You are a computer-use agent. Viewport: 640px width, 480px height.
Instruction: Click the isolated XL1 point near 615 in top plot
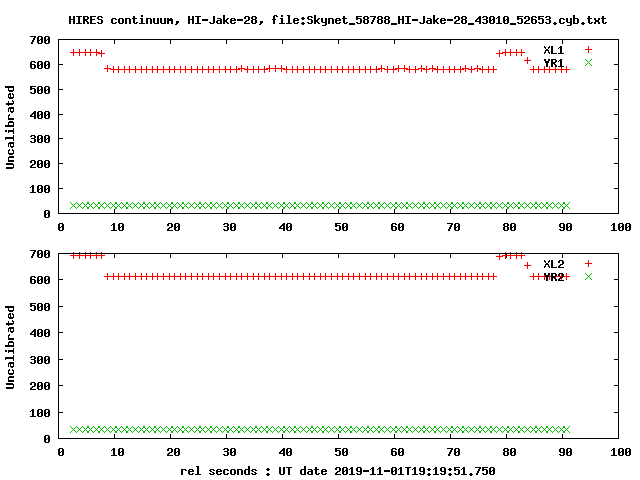pos(527,60)
